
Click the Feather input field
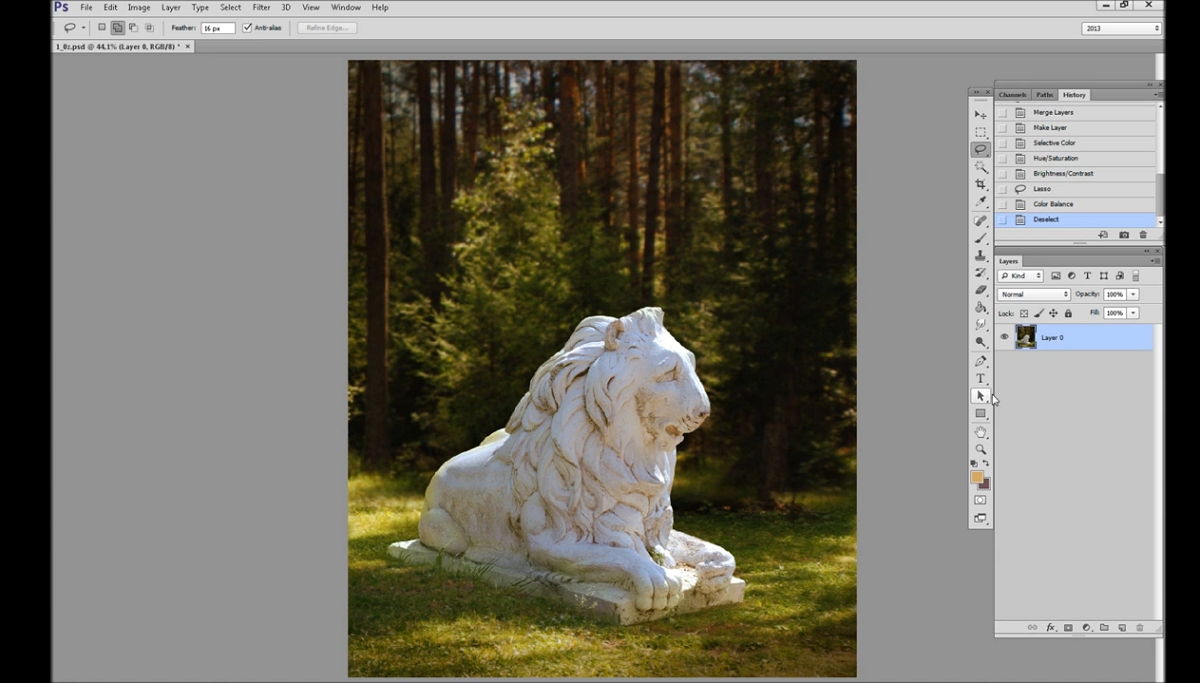pos(218,28)
